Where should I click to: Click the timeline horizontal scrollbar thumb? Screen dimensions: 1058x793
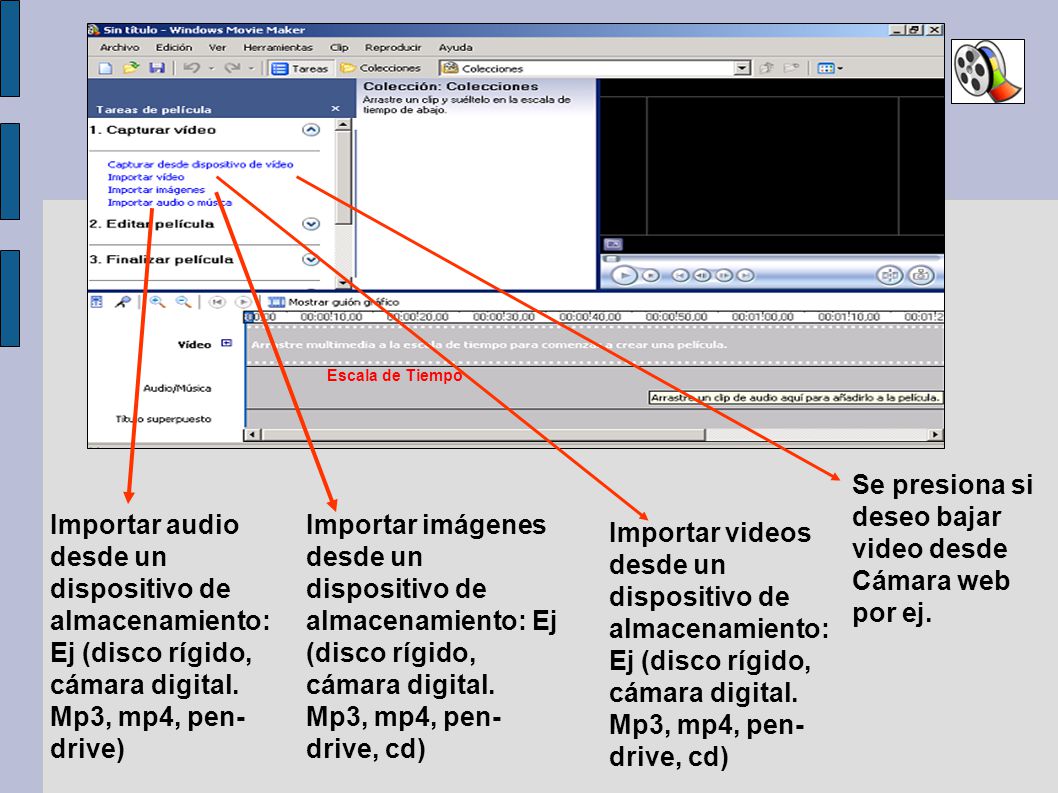pos(483,435)
